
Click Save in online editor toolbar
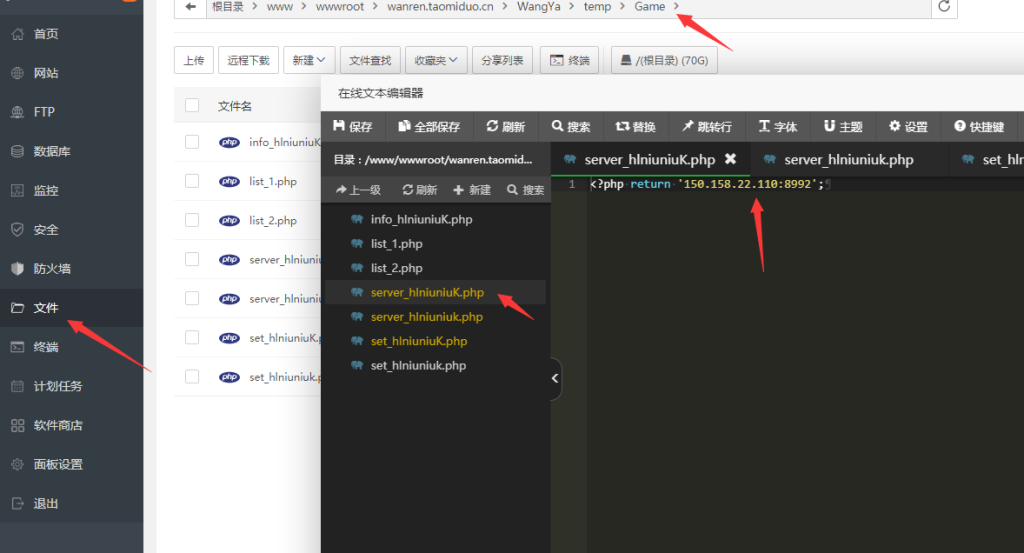point(352,127)
